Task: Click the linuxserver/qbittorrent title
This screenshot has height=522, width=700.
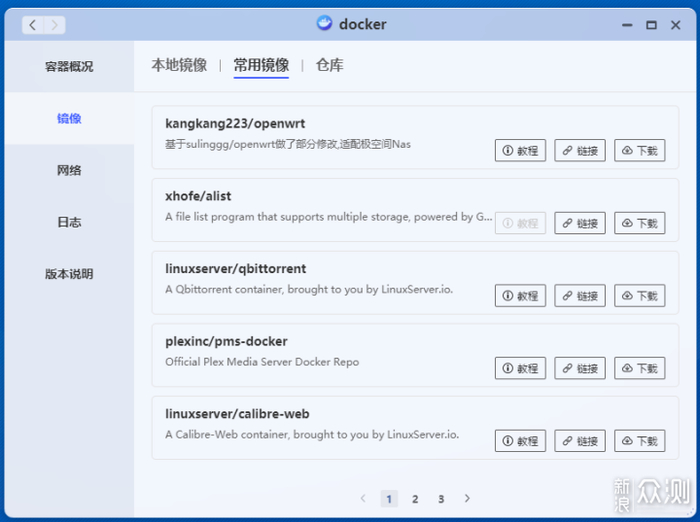Action: click(x=235, y=269)
